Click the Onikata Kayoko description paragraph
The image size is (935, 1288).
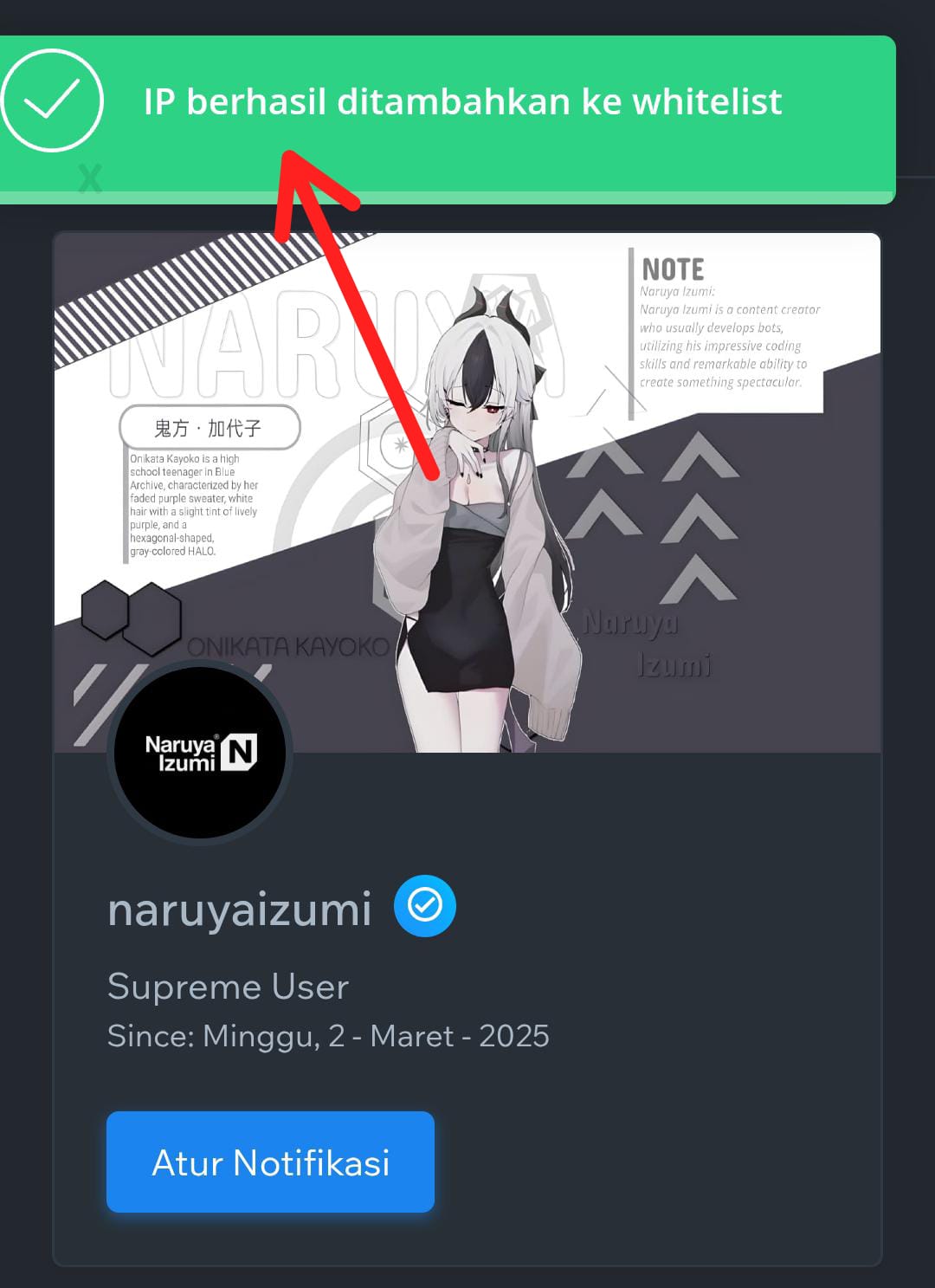tap(193, 505)
